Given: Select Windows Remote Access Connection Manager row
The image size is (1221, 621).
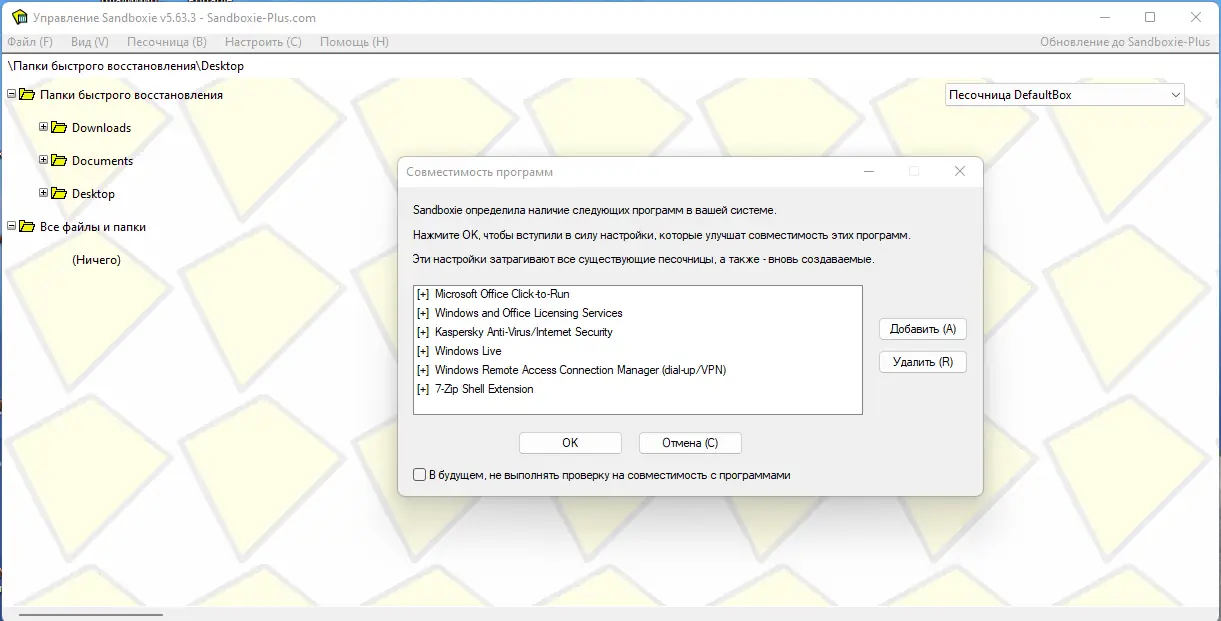Looking at the screenshot, I should [637, 370].
